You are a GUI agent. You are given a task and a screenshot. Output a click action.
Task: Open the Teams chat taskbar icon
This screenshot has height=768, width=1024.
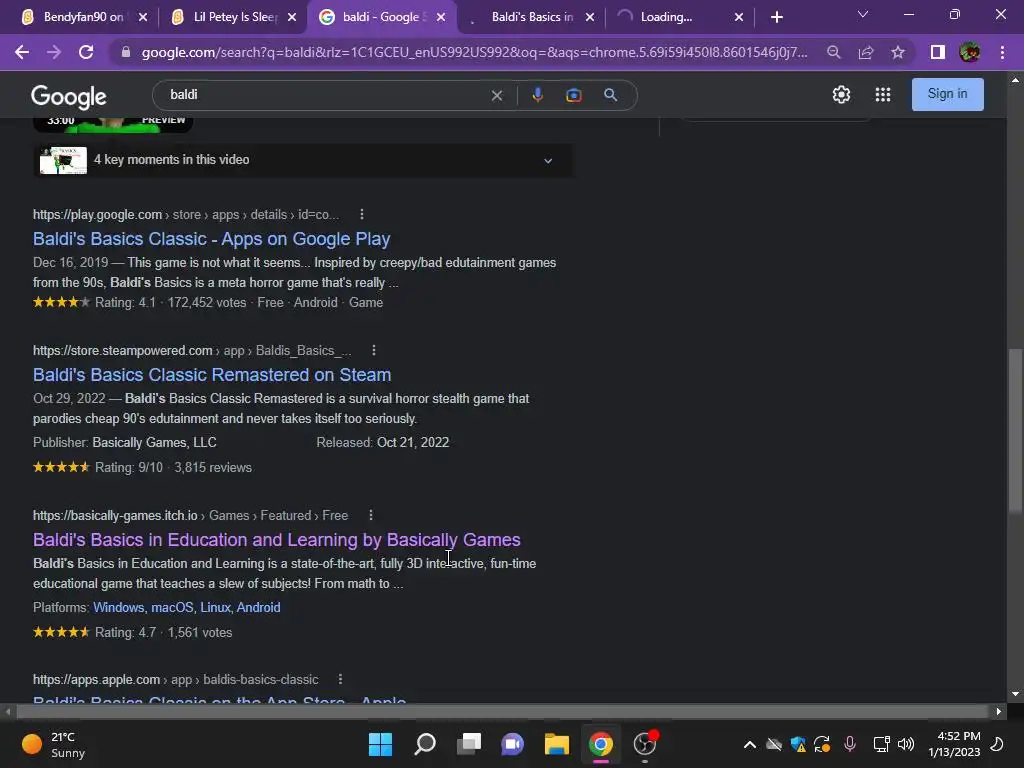[x=513, y=744]
